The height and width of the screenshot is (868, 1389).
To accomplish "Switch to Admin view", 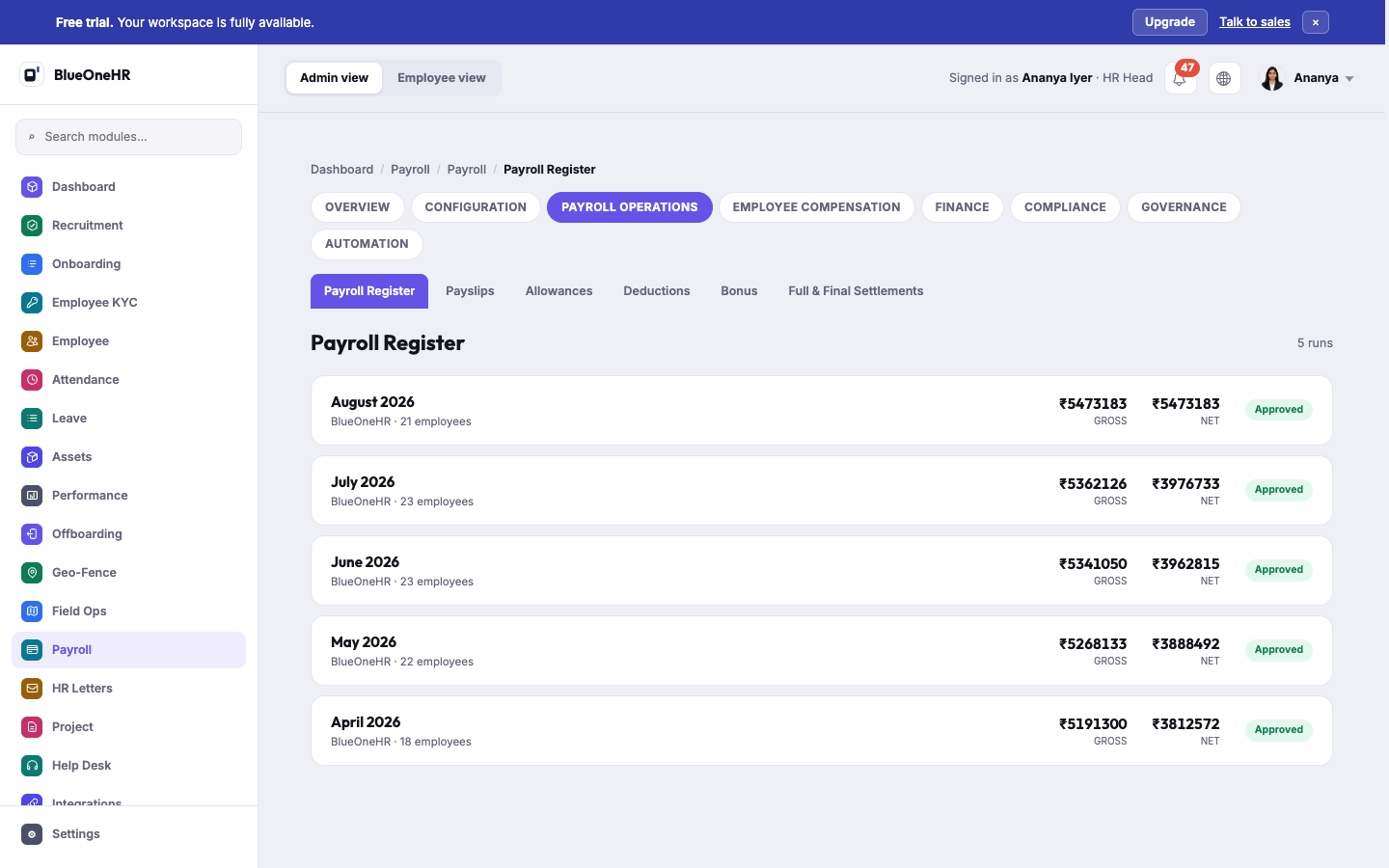I will tap(334, 78).
